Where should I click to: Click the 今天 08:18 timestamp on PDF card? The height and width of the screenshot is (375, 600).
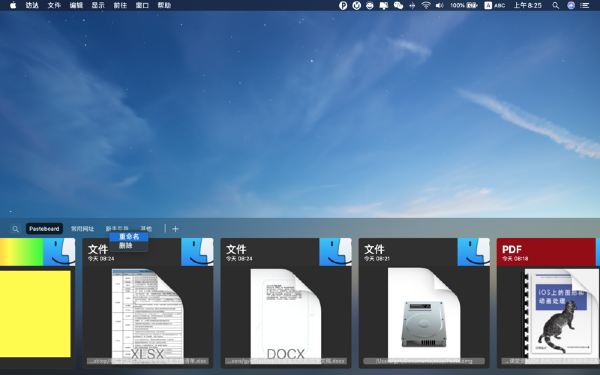(x=515, y=259)
